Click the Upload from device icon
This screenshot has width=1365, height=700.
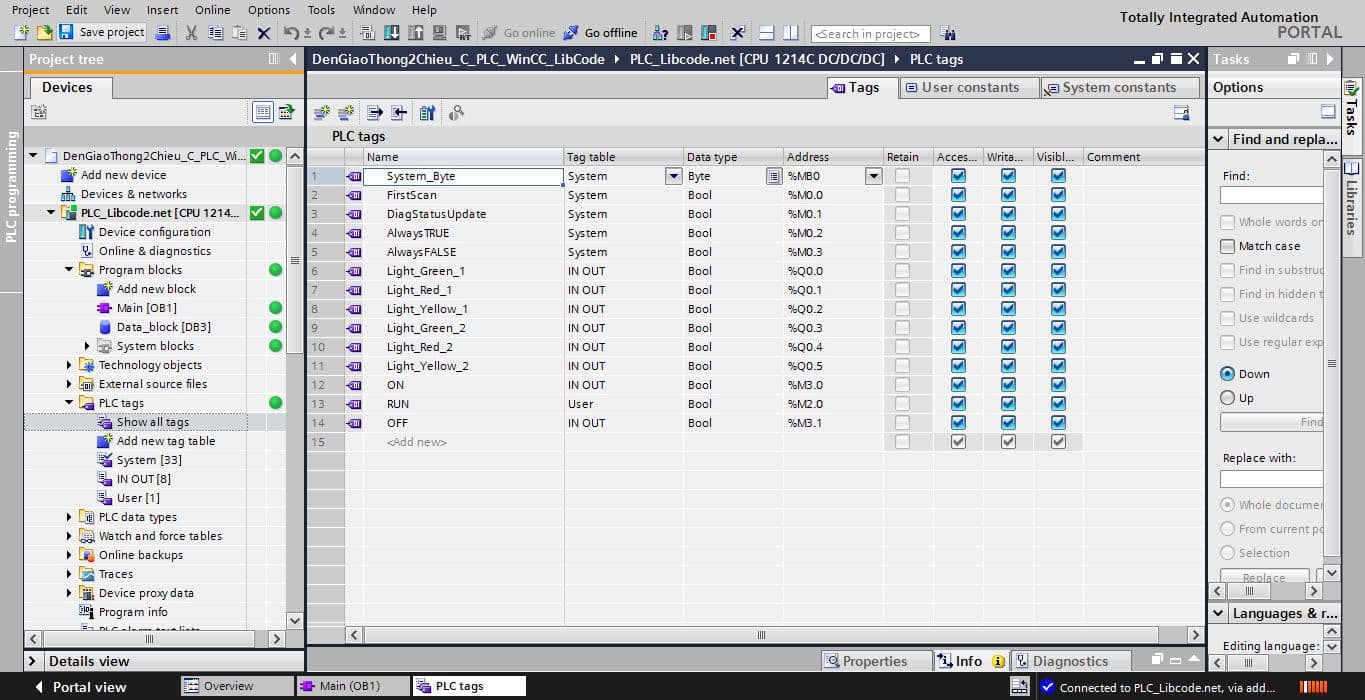click(x=415, y=33)
